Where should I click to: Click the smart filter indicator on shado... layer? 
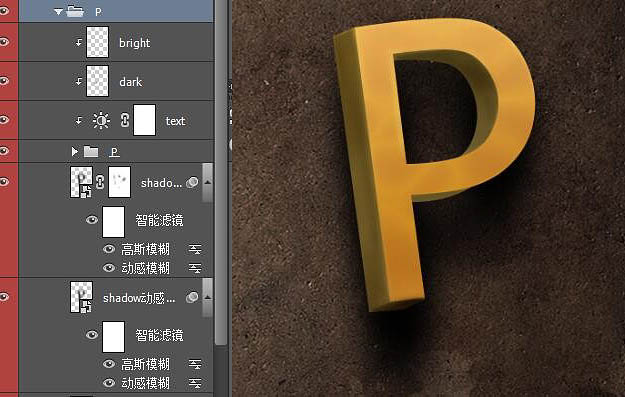pyautogui.click(x=192, y=183)
